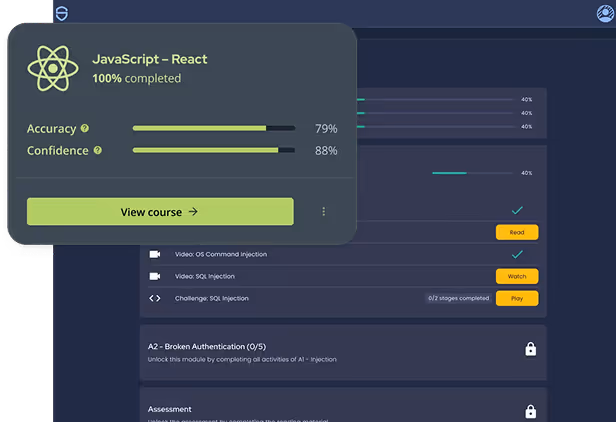Click the completed checkmark for OS Command Injection
This screenshot has width=616, height=422.
pos(517,254)
